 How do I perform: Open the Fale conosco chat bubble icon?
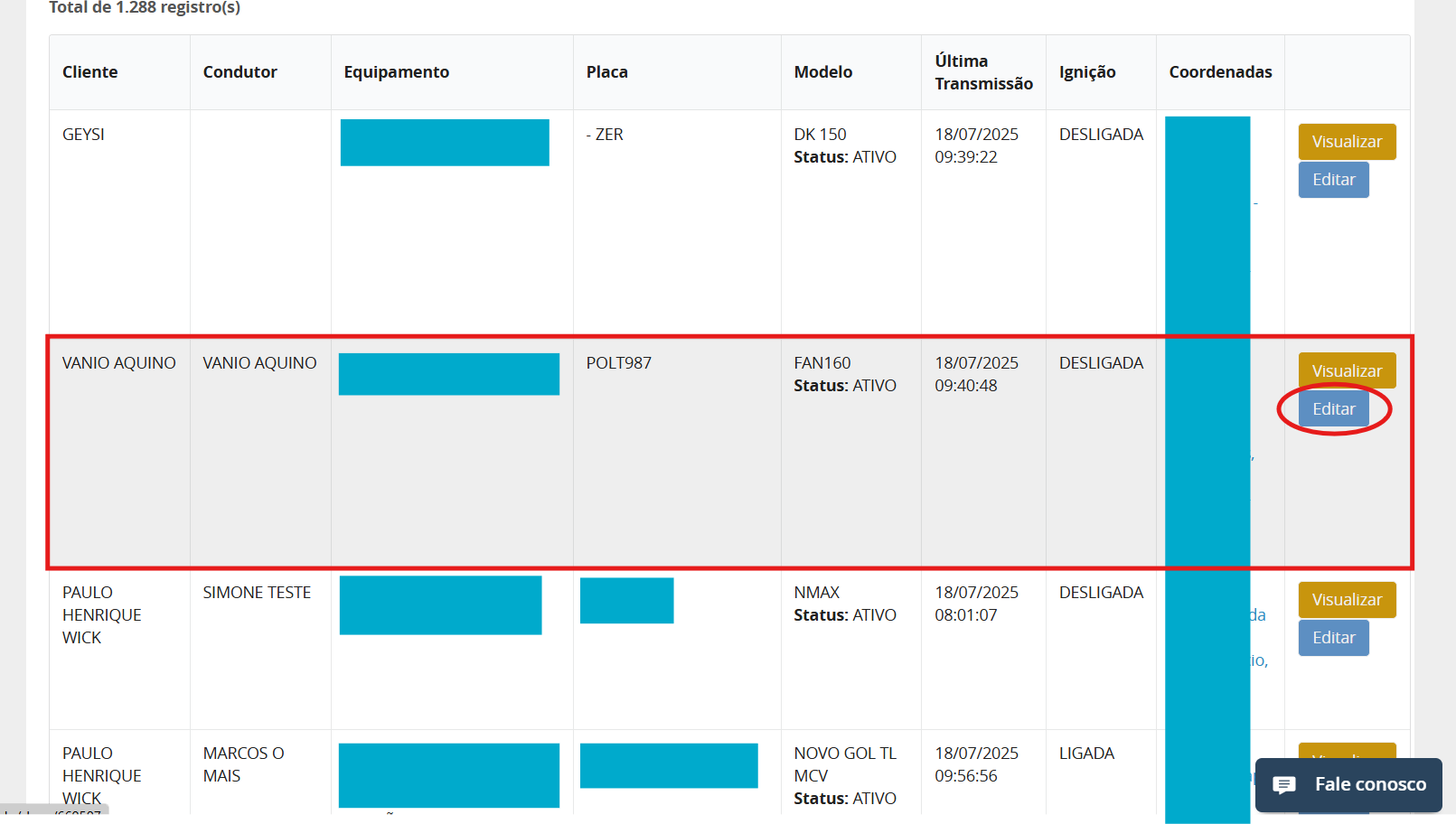[1284, 784]
